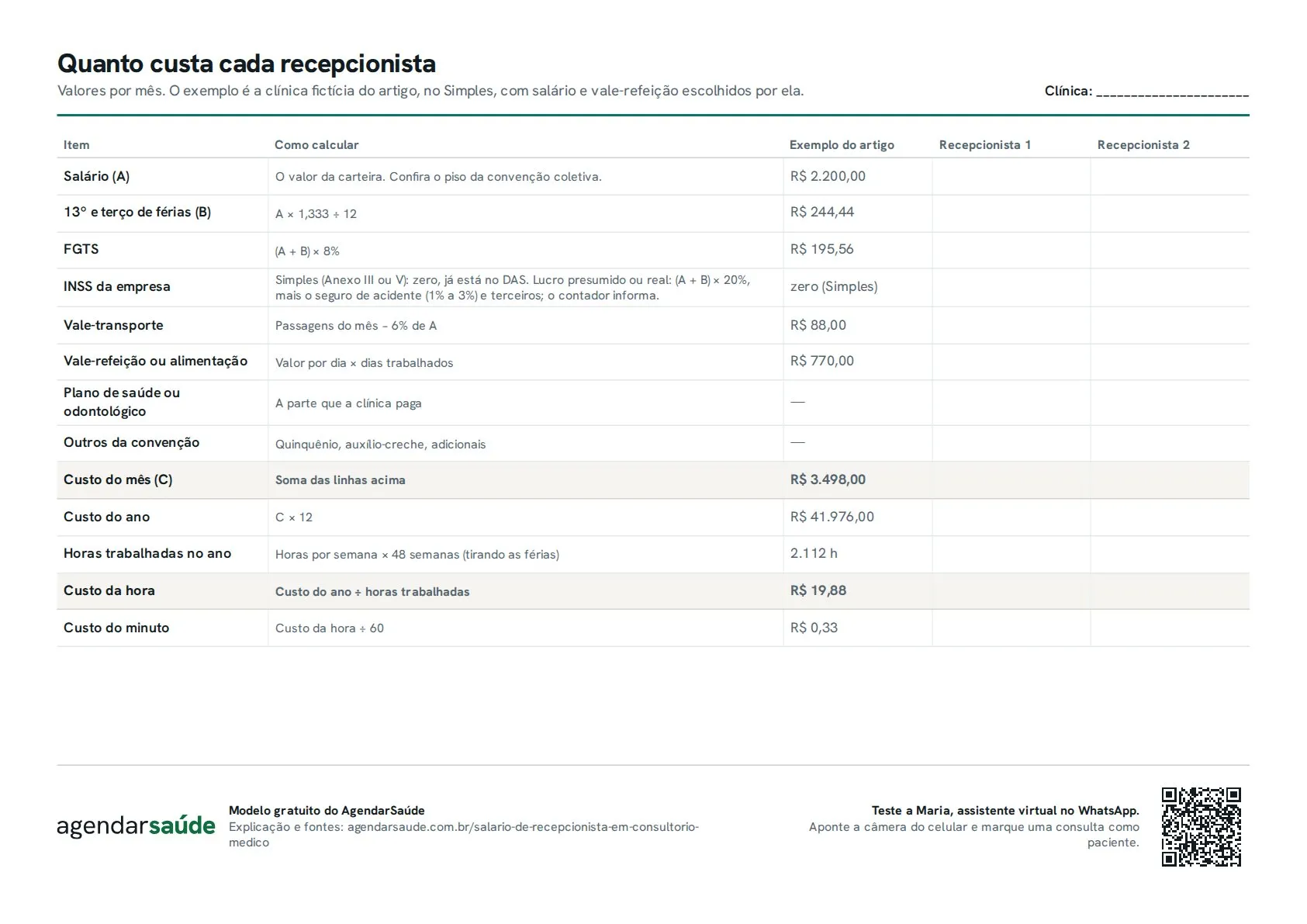Click the Recepcionista 2 column header
Screen dimensions: 1307x924
(1143, 145)
